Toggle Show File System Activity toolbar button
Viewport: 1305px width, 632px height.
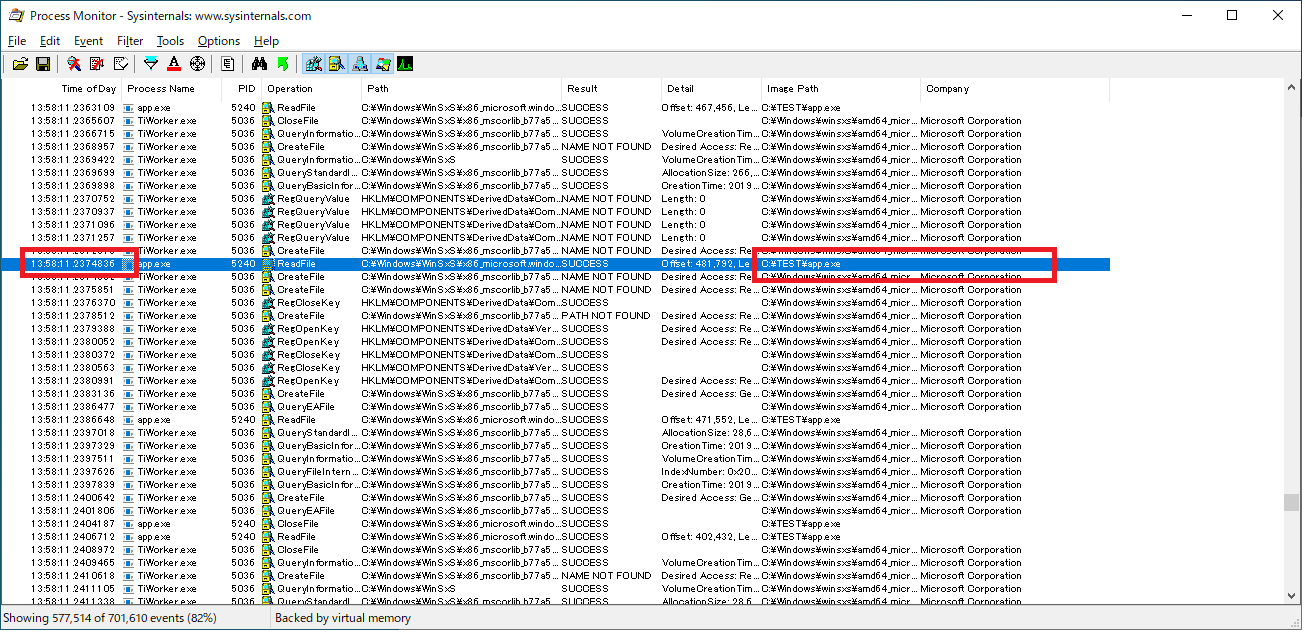[337, 64]
